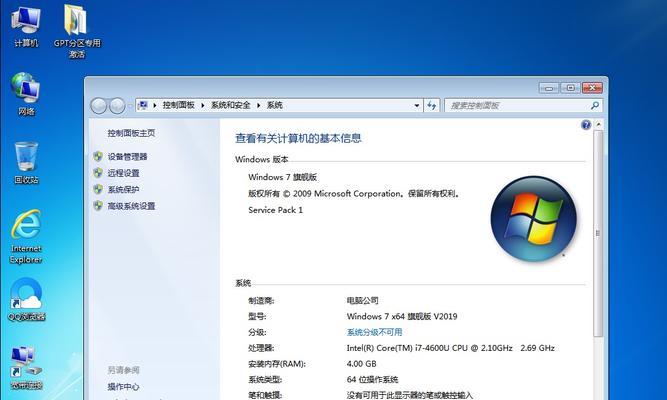Open 操作中心 link in sidebar

pyautogui.click(x=123, y=386)
